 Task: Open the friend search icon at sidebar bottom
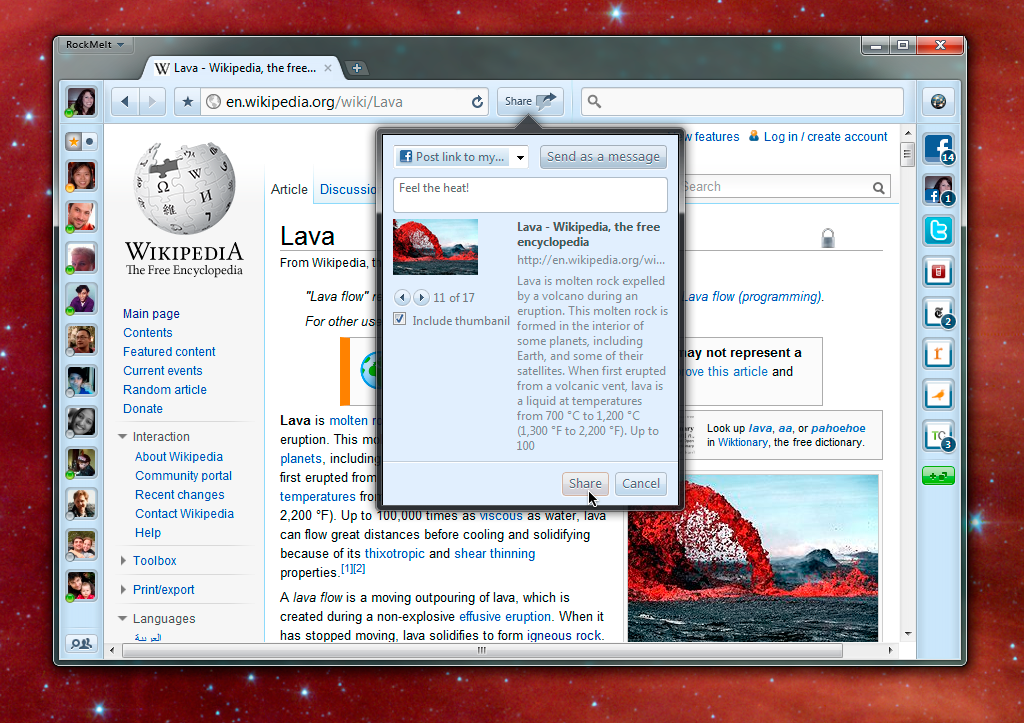click(x=81, y=644)
